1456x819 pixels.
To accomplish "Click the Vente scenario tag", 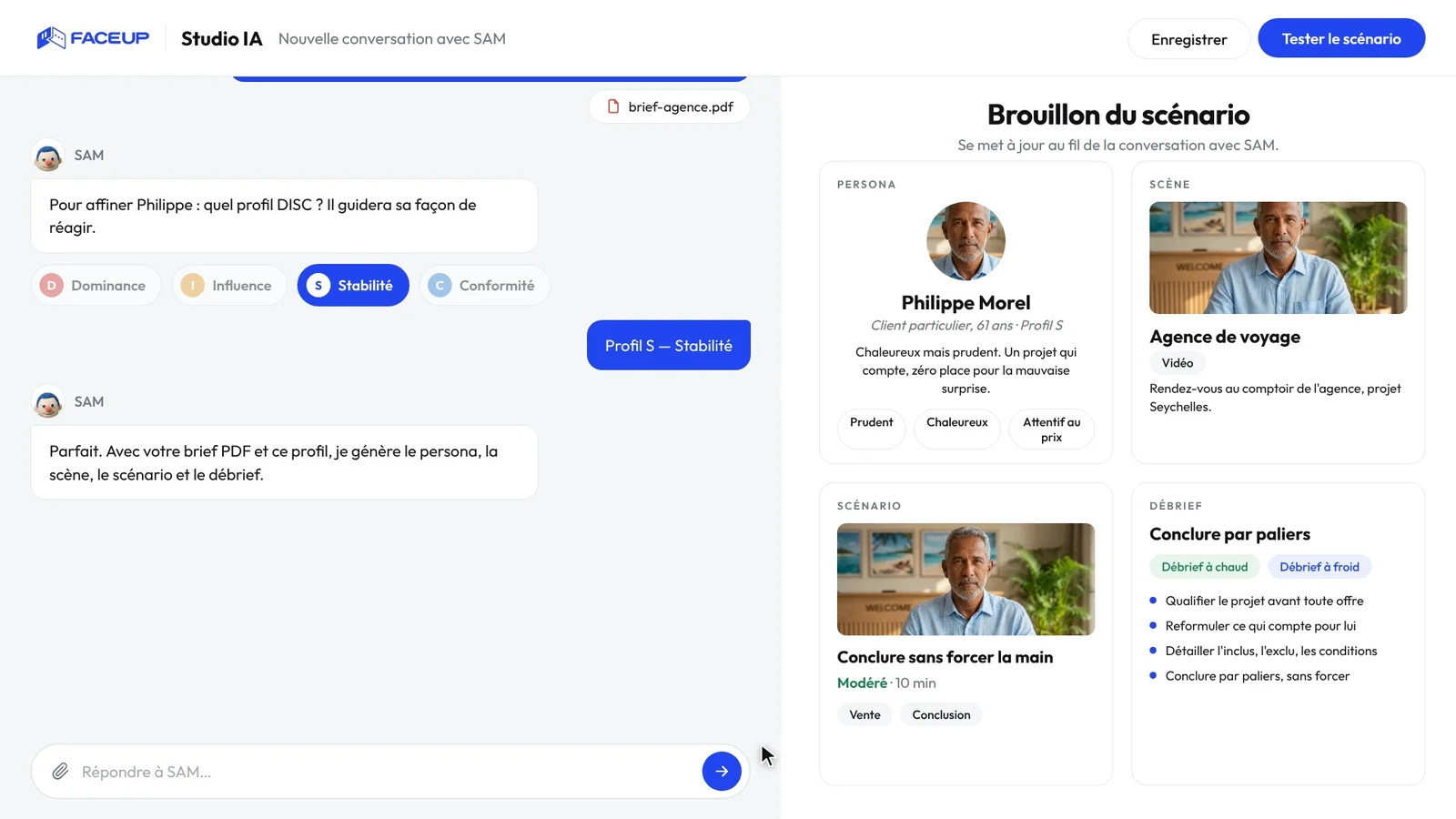I will (864, 714).
